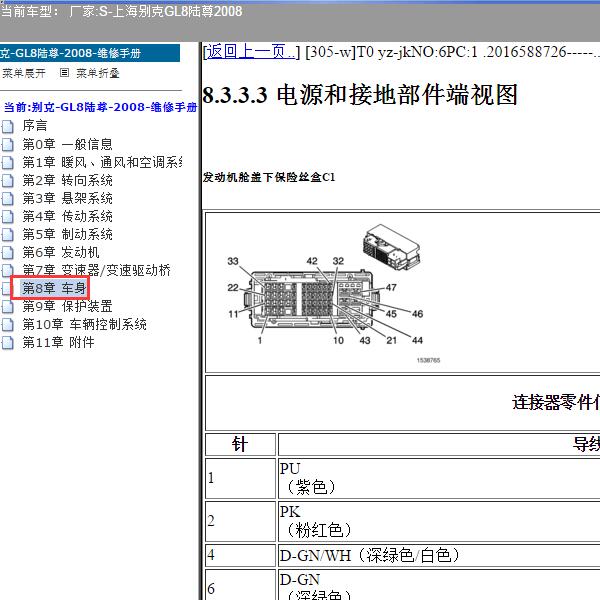Click 菜单折叠 to collapse menu
This screenshot has height=600, width=600.
(x=98, y=73)
